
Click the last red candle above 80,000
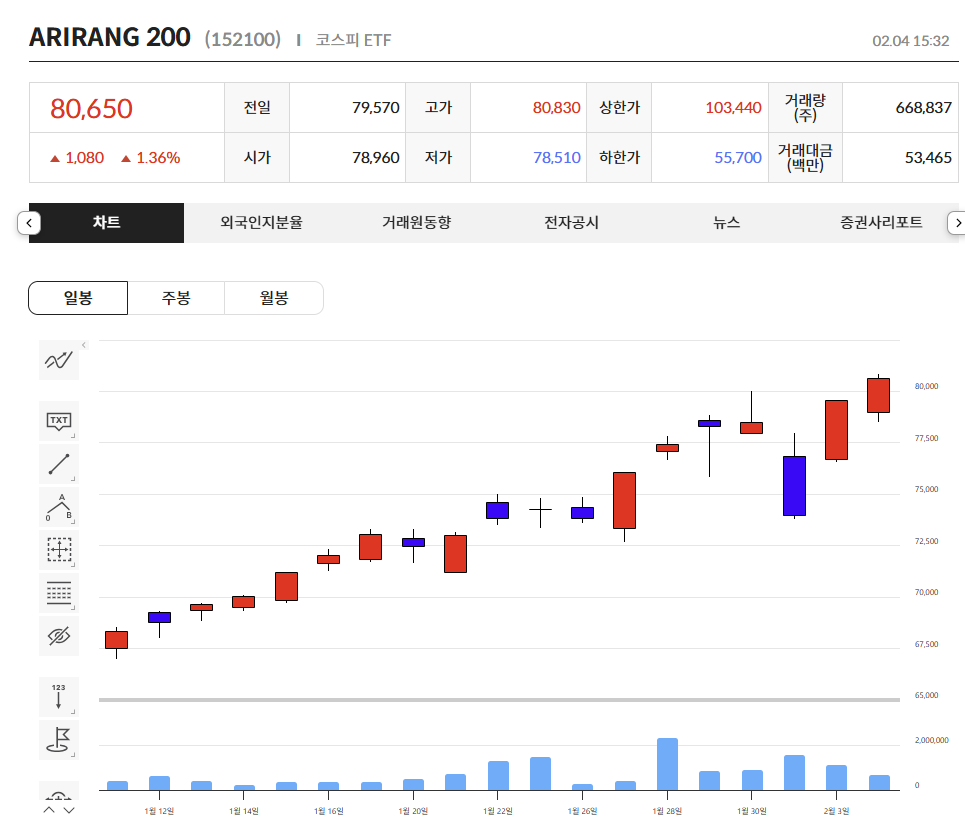click(x=878, y=396)
